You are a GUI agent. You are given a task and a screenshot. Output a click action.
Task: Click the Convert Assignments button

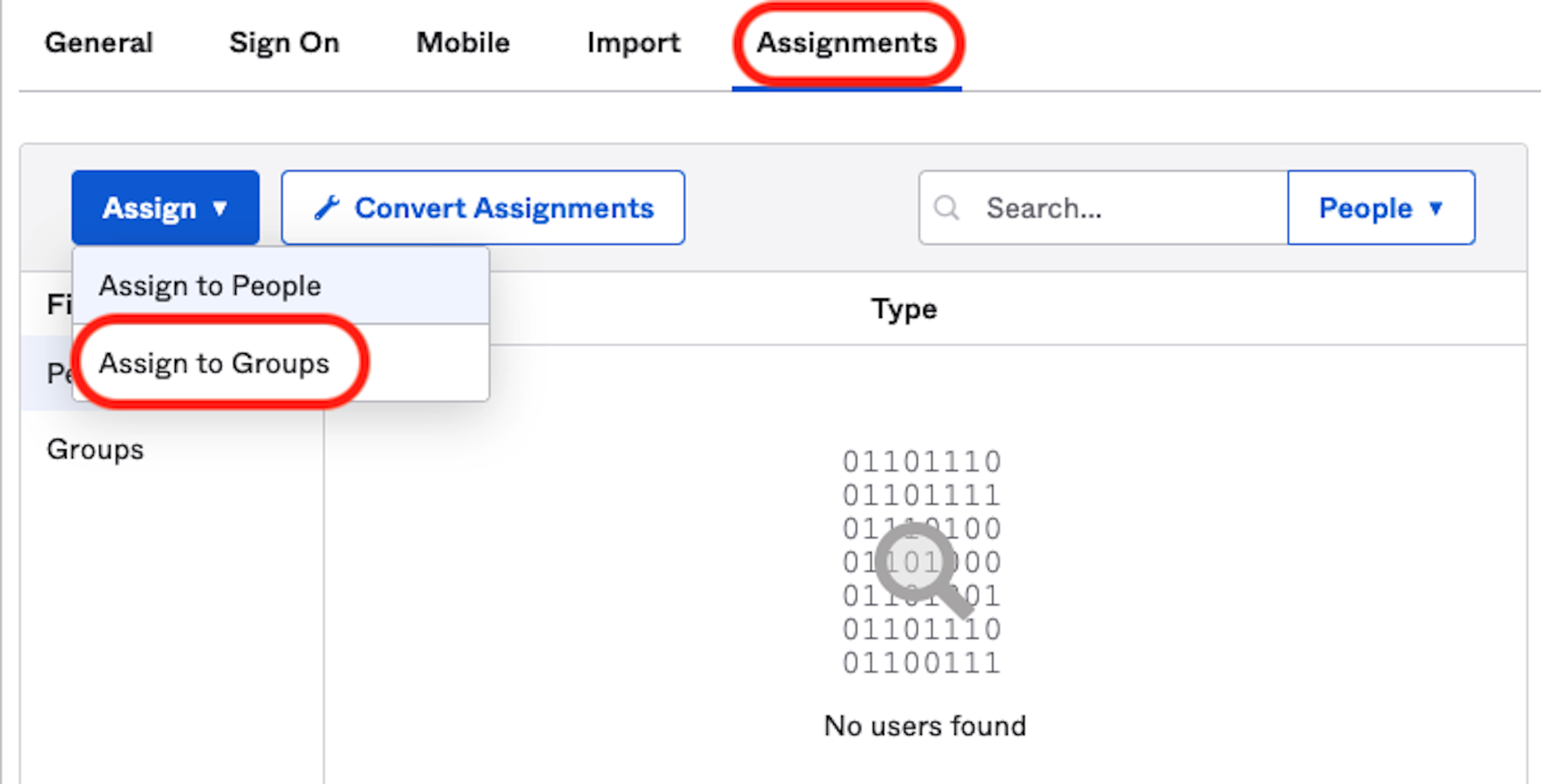point(482,208)
